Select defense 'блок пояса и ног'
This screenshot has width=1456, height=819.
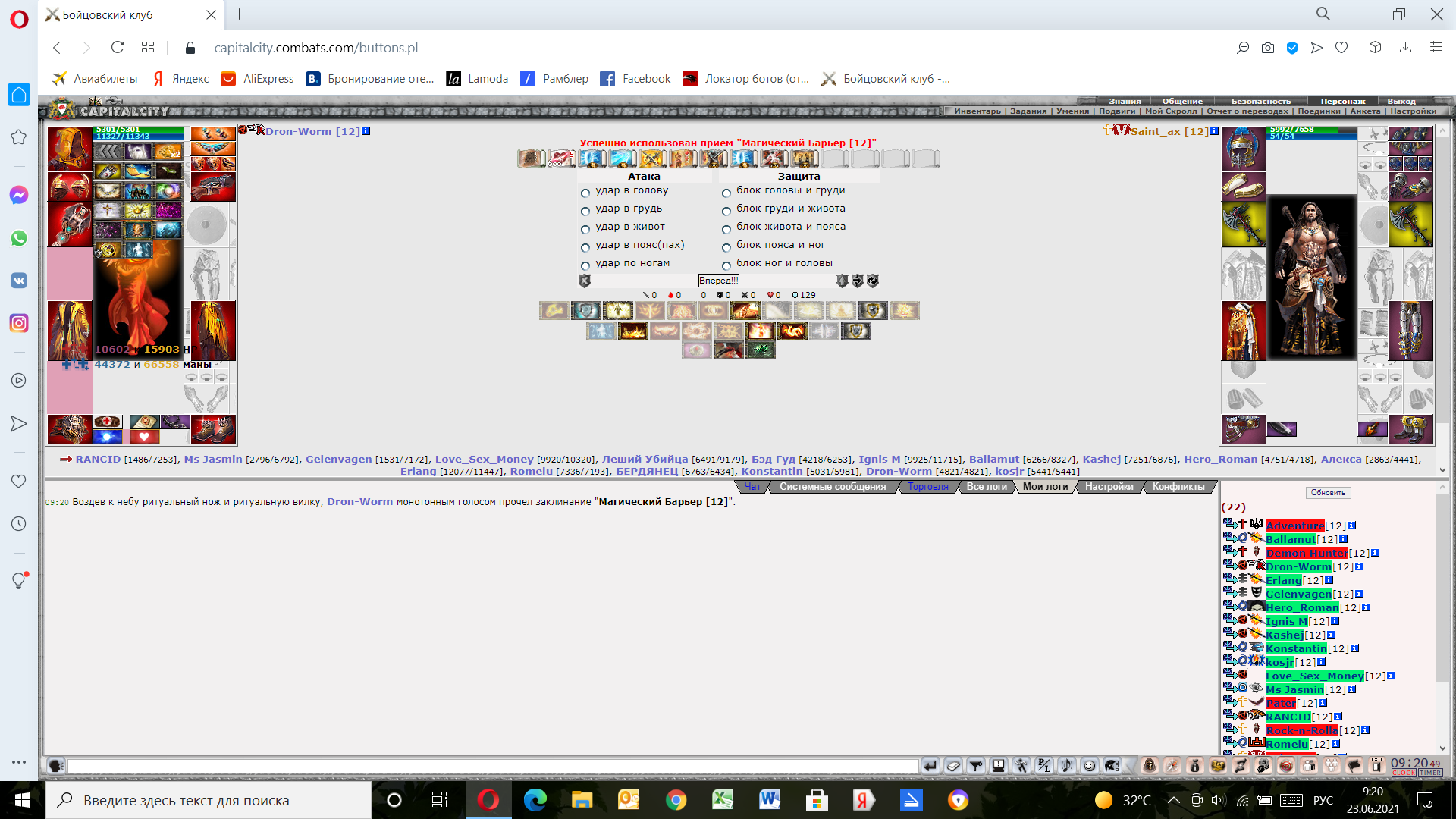coord(726,247)
